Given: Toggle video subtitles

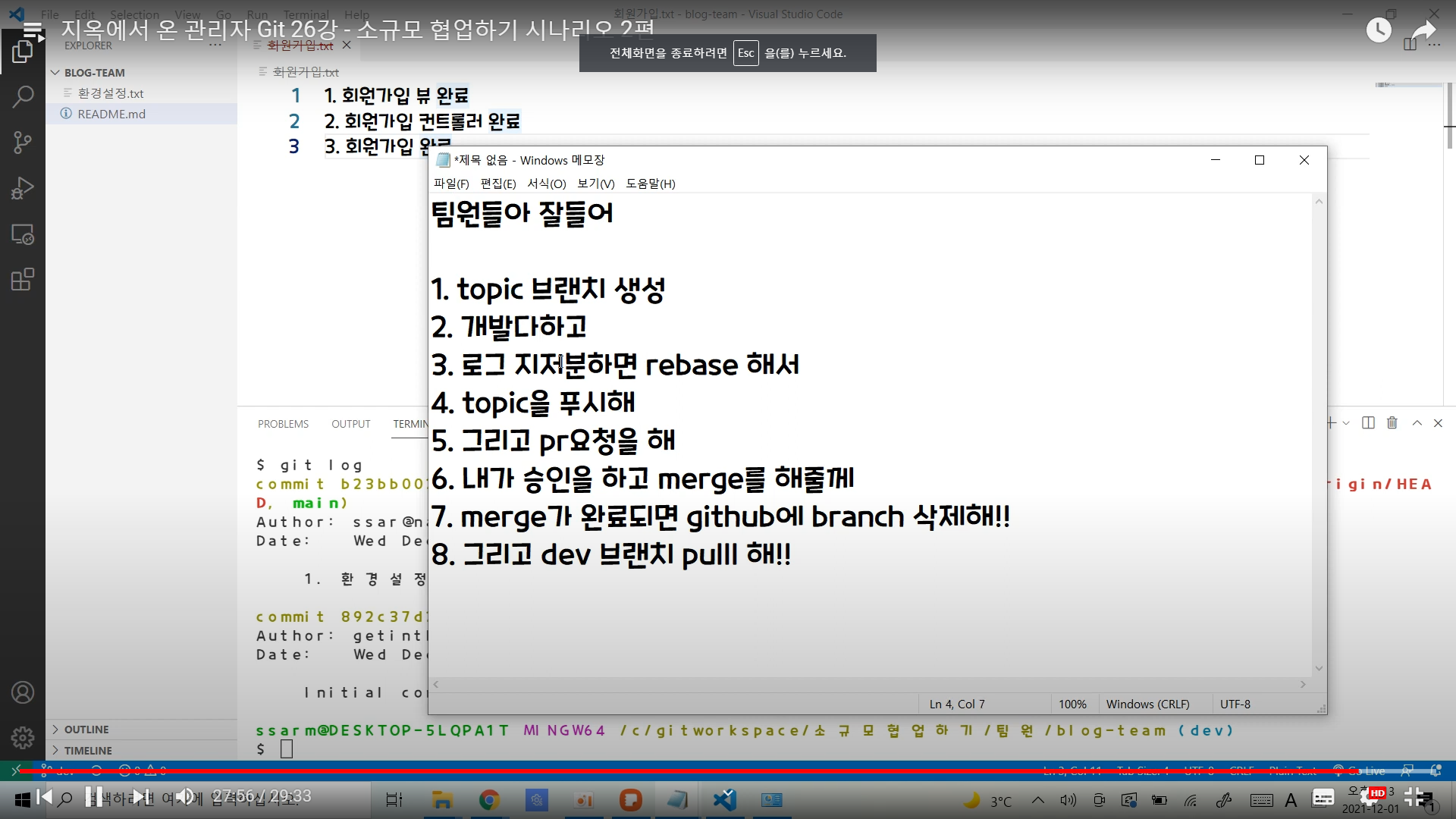Looking at the screenshot, I should pos(1323,798).
